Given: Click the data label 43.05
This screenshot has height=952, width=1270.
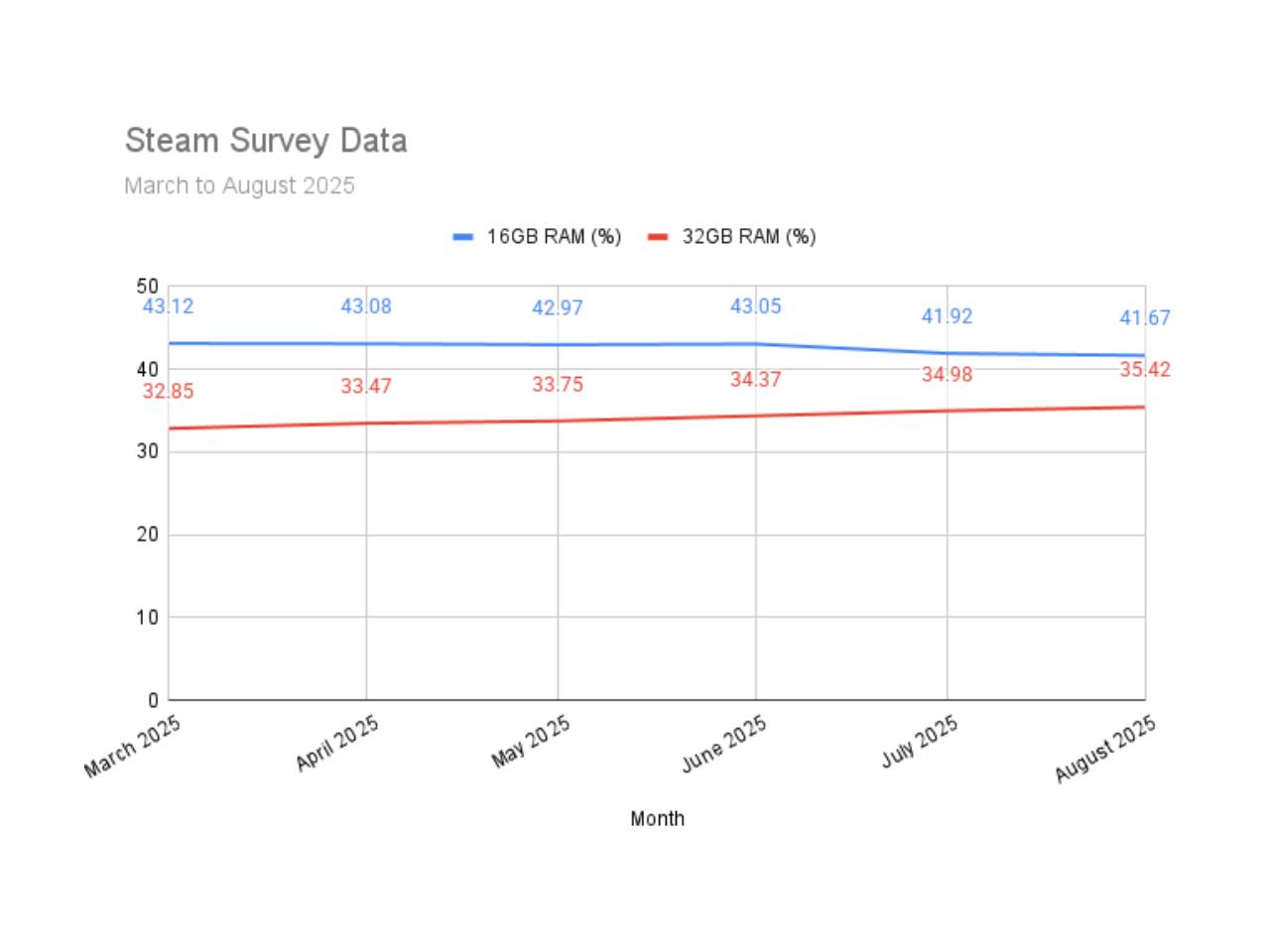Looking at the screenshot, I should point(756,306).
